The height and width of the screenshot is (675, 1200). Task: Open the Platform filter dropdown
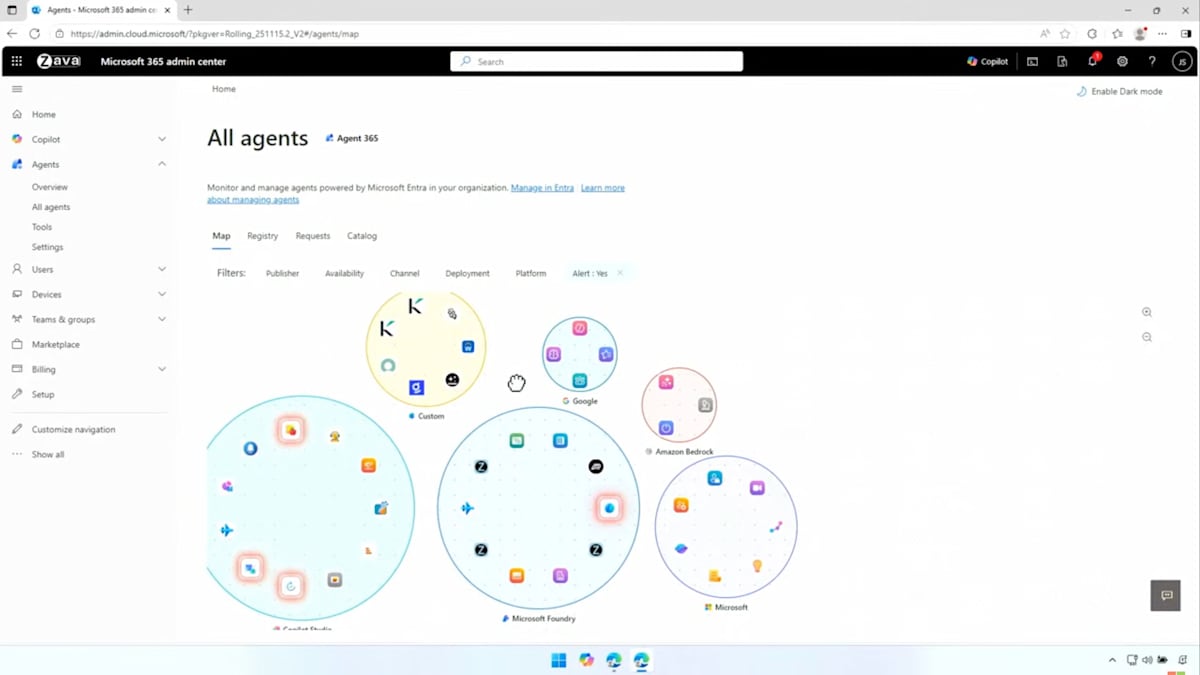coord(531,273)
